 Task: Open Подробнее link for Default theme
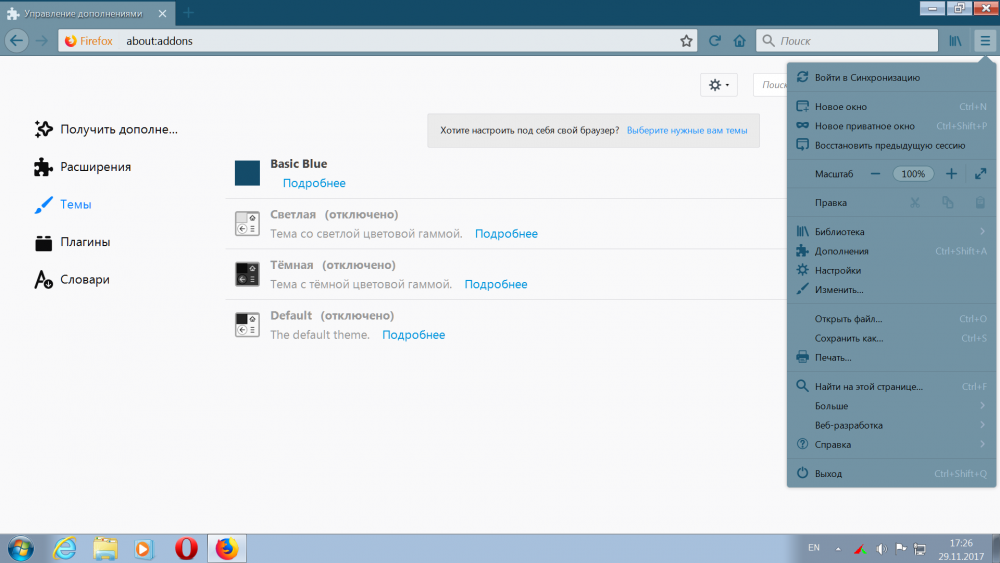tap(413, 335)
